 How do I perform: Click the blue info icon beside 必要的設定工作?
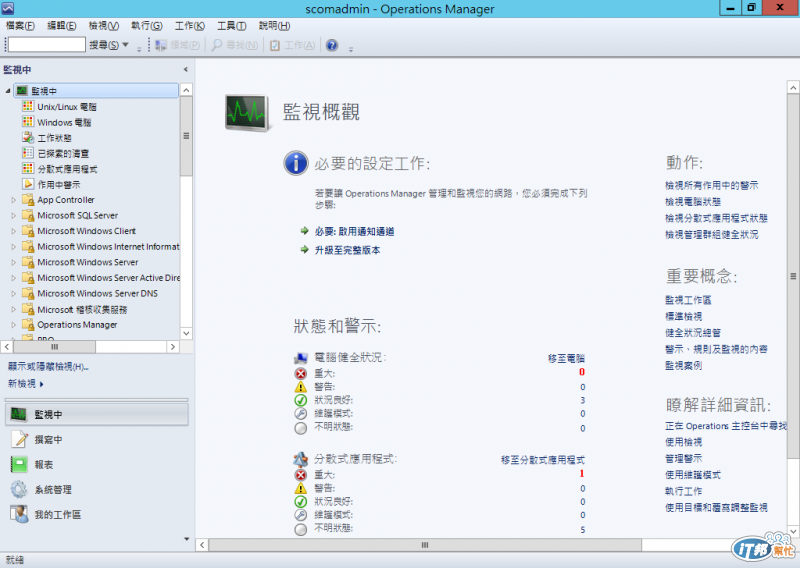[x=296, y=163]
